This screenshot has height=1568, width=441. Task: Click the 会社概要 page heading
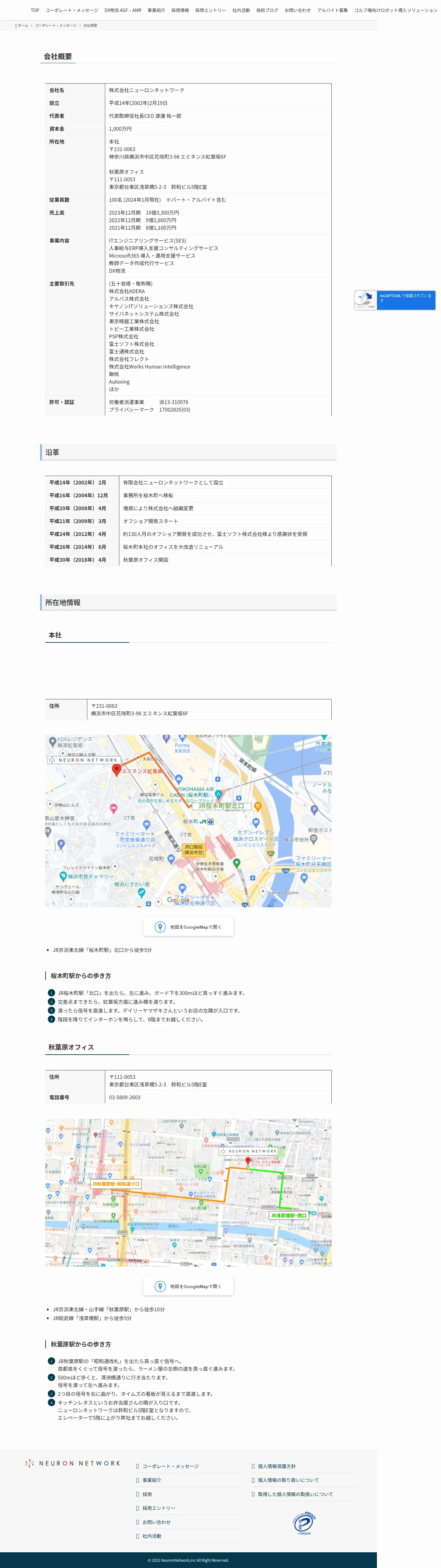click(x=58, y=57)
